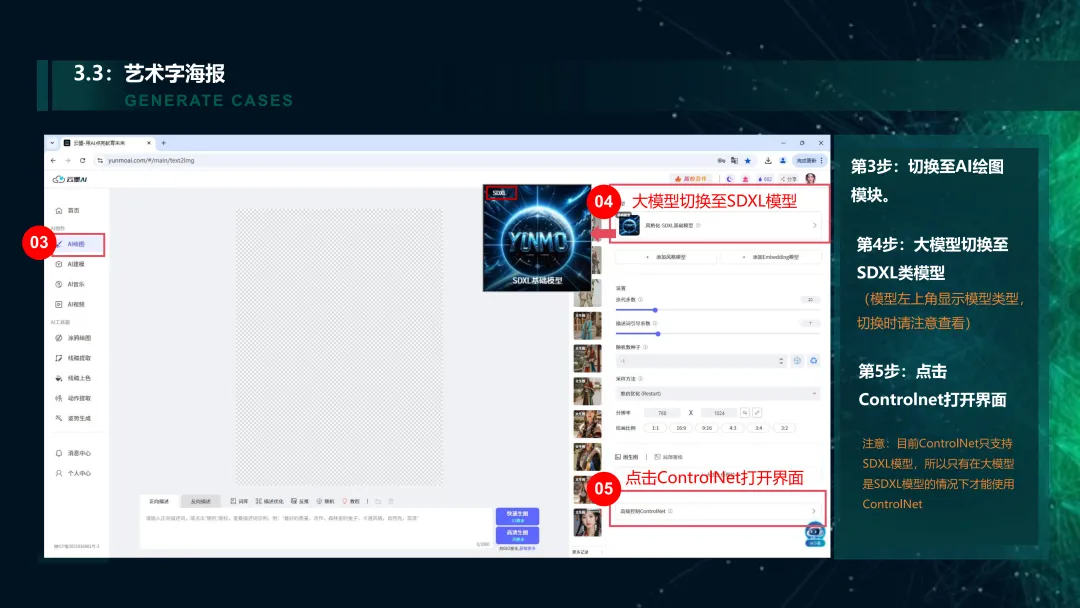1080x608 pixels.
Task: Click the 高清生图 generate button
Action: coord(517,535)
